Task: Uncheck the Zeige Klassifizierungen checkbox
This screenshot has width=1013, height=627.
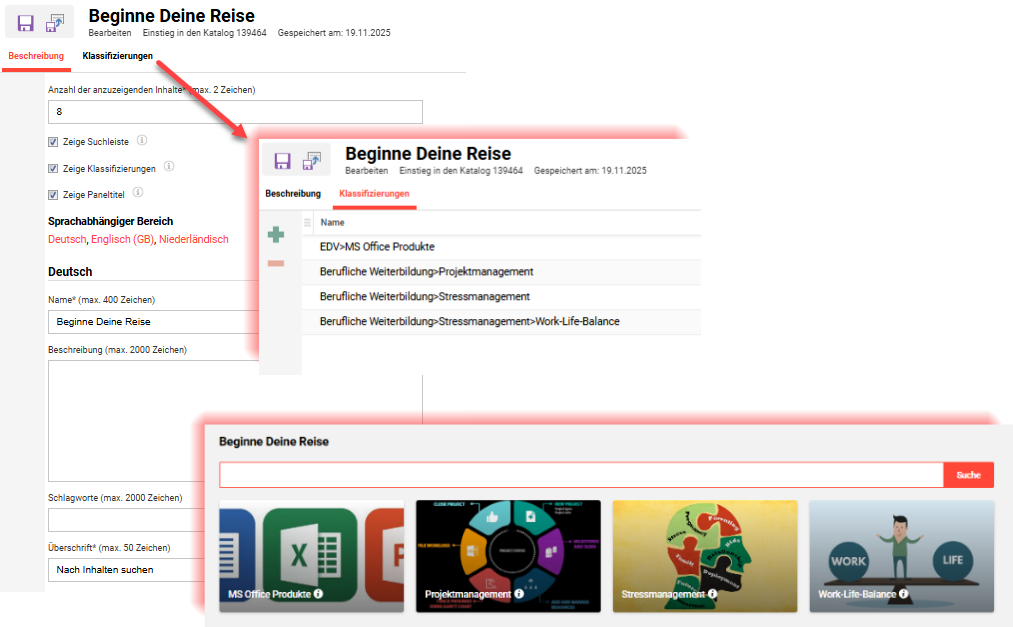Action: 53,168
